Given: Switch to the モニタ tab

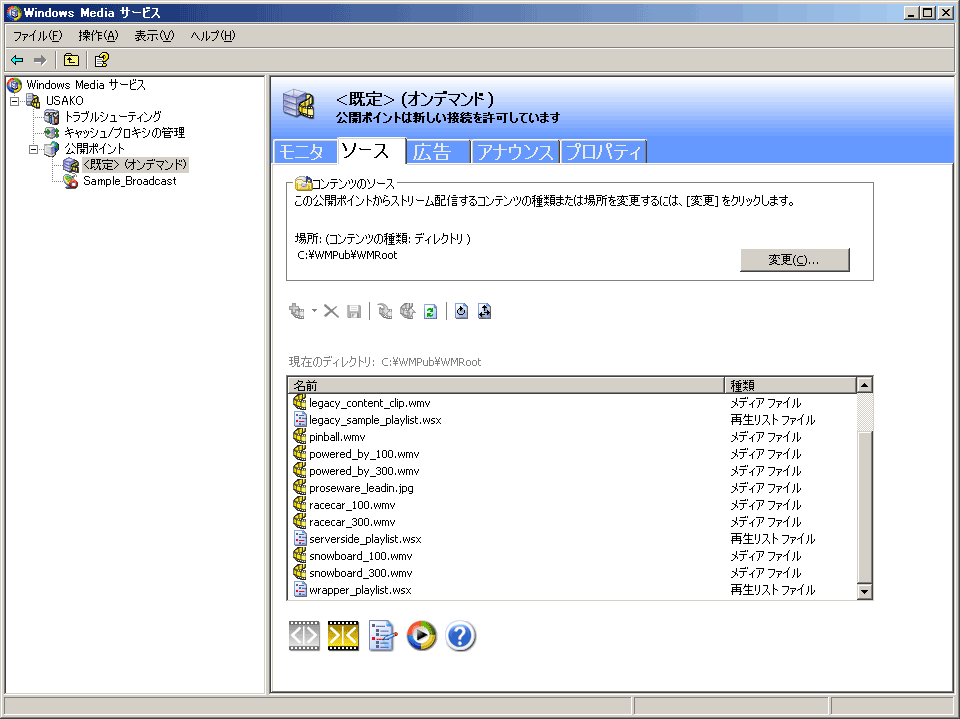Looking at the screenshot, I should pyautogui.click(x=305, y=152).
